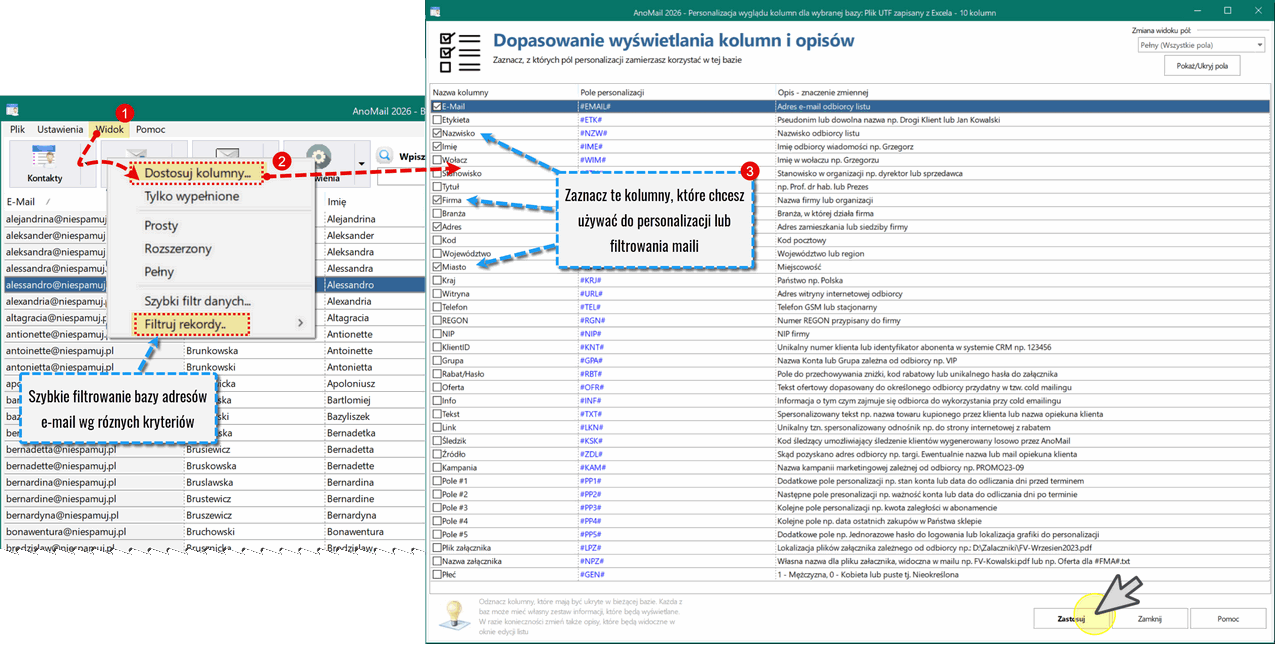This screenshot has height=649, width=1280.
Task: Open the Plik menu
Action: coord(18,129)
